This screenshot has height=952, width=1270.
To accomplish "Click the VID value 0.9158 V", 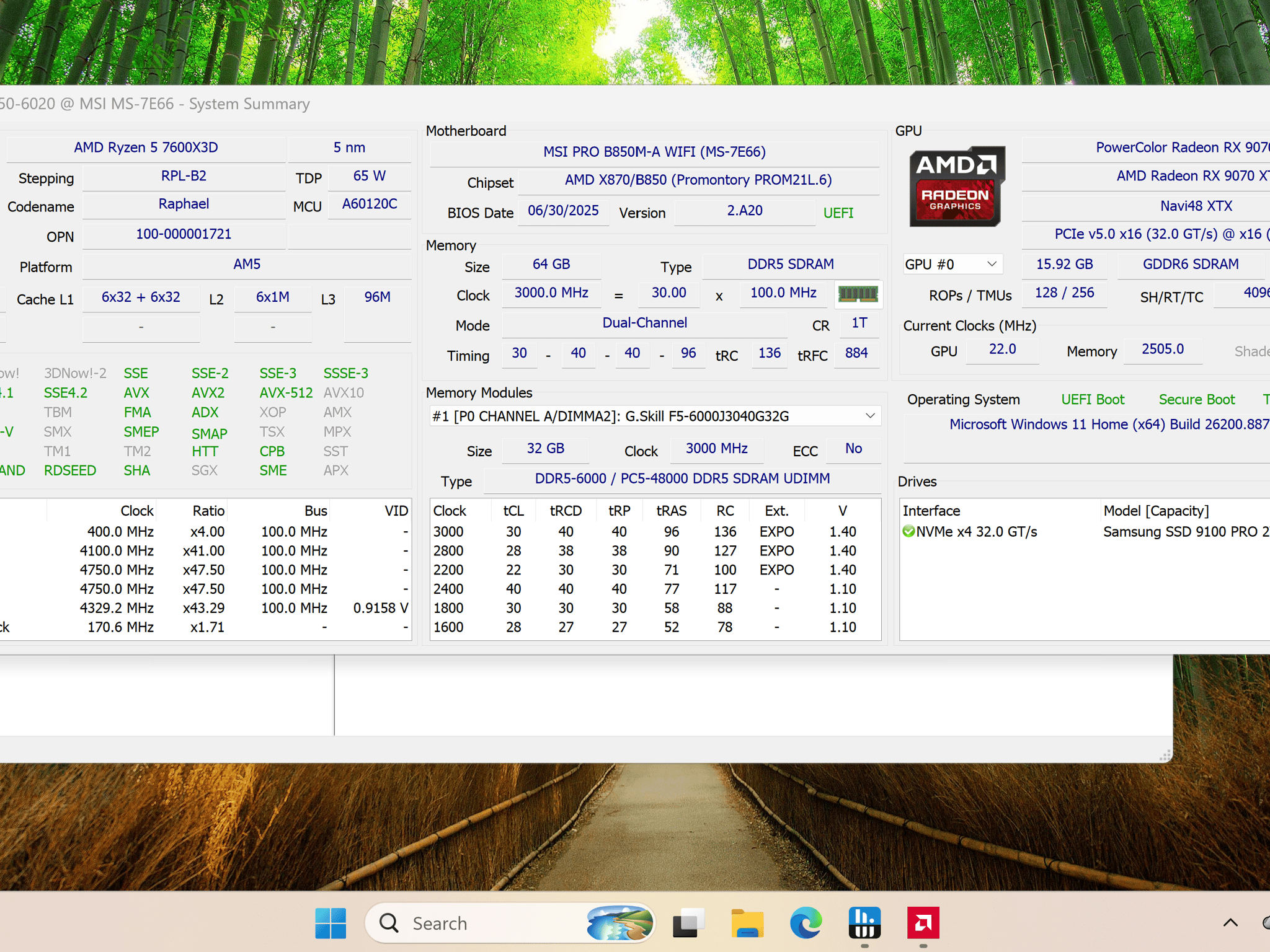I will pos(380,608).
